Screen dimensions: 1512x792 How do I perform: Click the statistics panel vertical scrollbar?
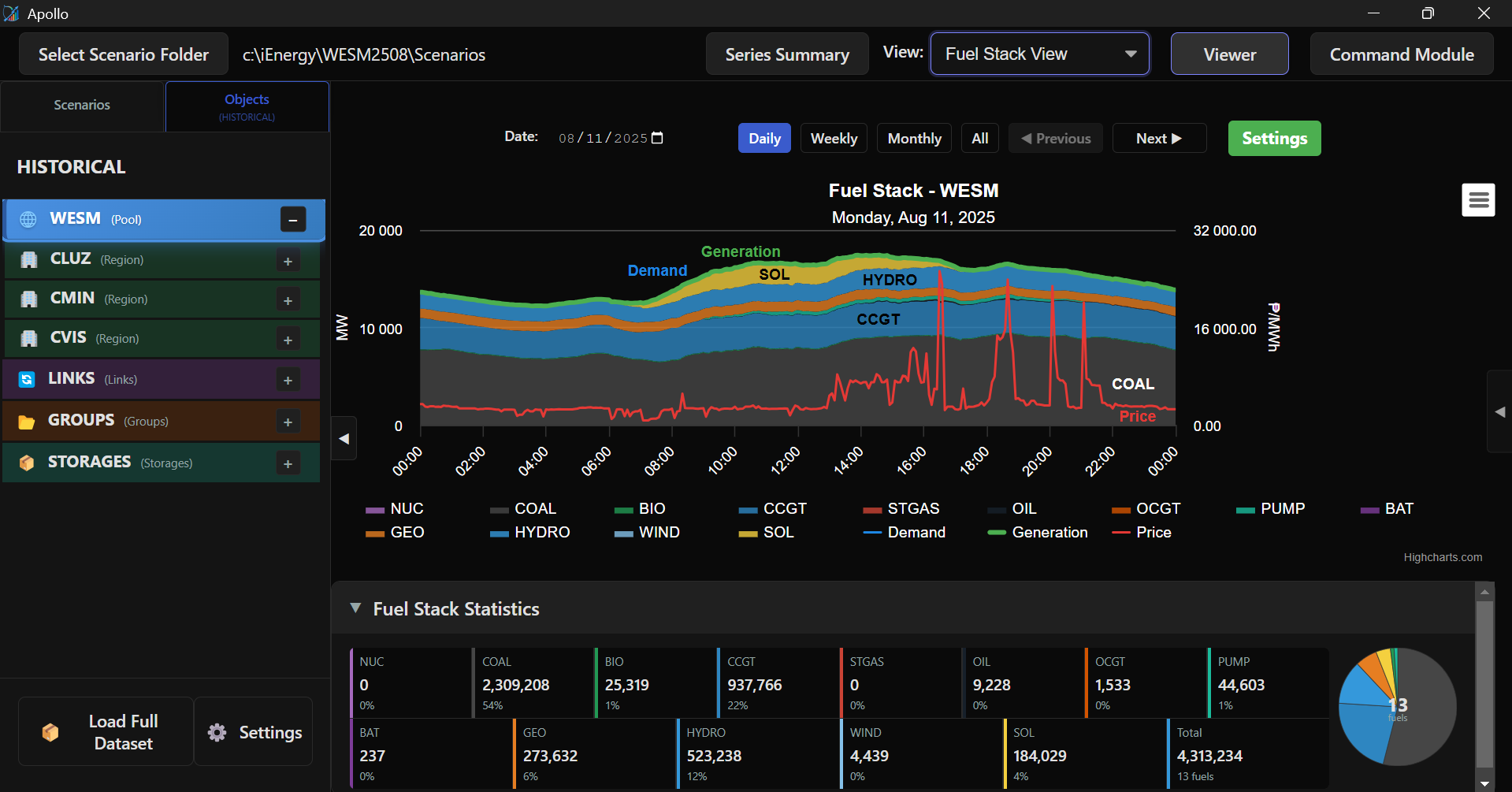(x=1484, y=682)
